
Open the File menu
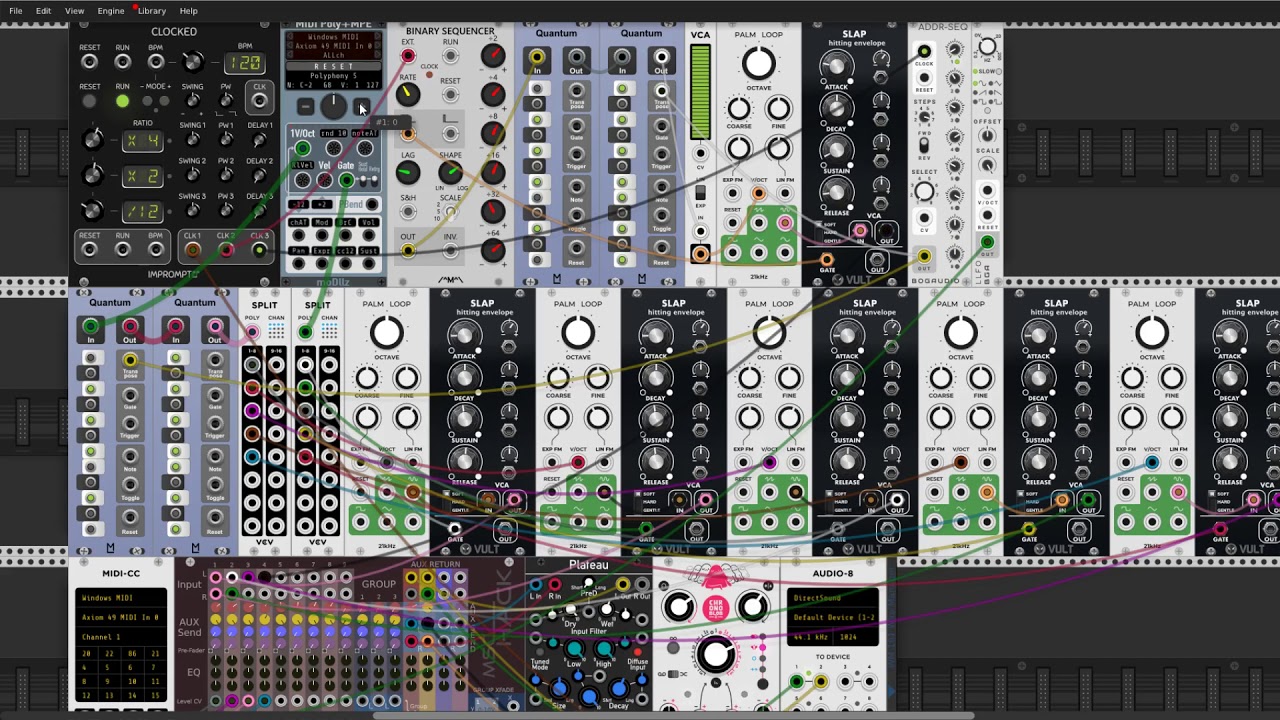tap(16, 11)
